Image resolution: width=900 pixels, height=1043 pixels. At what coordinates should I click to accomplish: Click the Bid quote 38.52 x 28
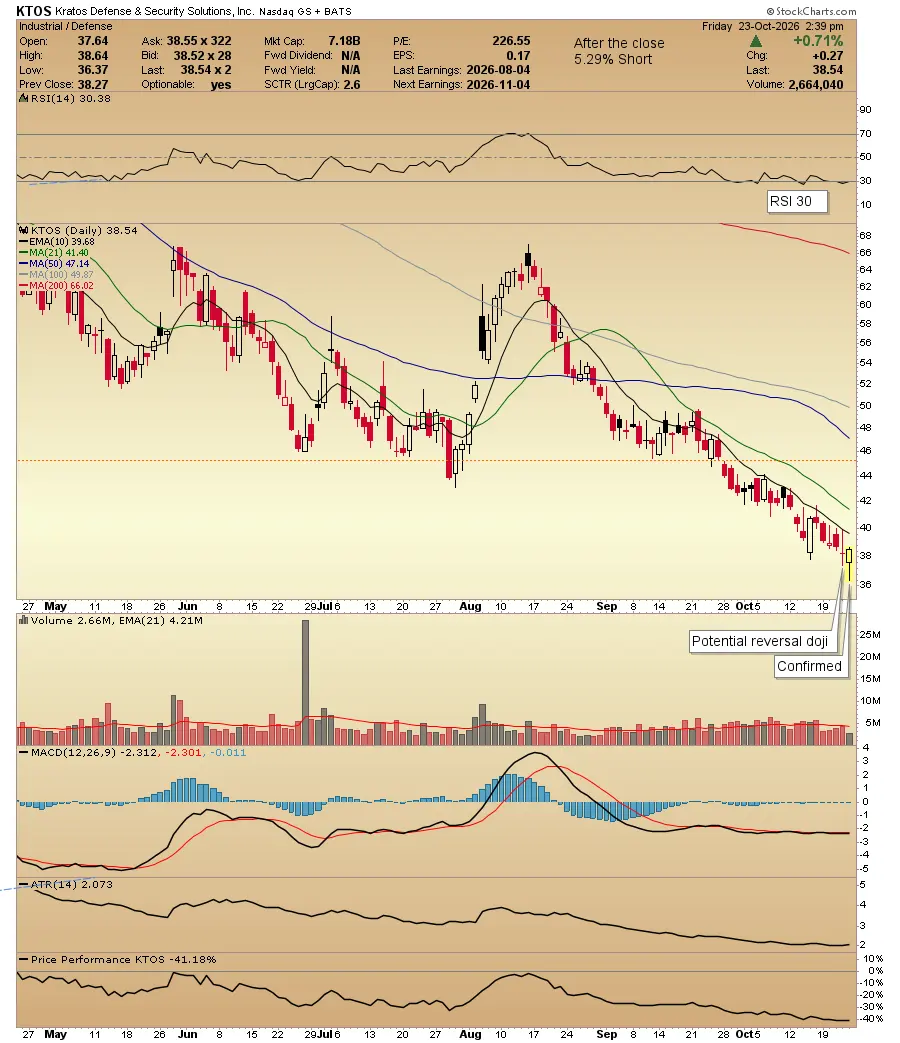202,56
